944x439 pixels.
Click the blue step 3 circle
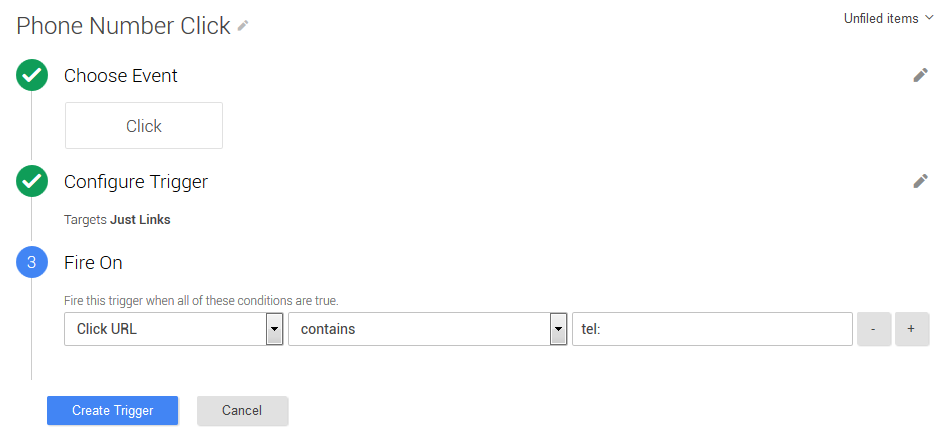pos(32,263)
